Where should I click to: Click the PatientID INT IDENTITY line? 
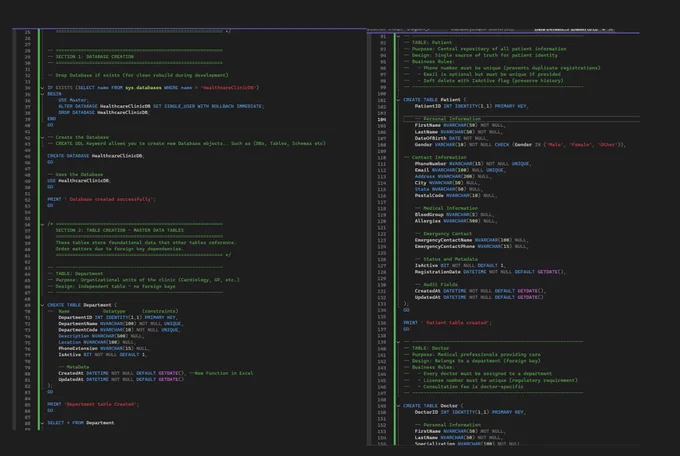point(471,106)
